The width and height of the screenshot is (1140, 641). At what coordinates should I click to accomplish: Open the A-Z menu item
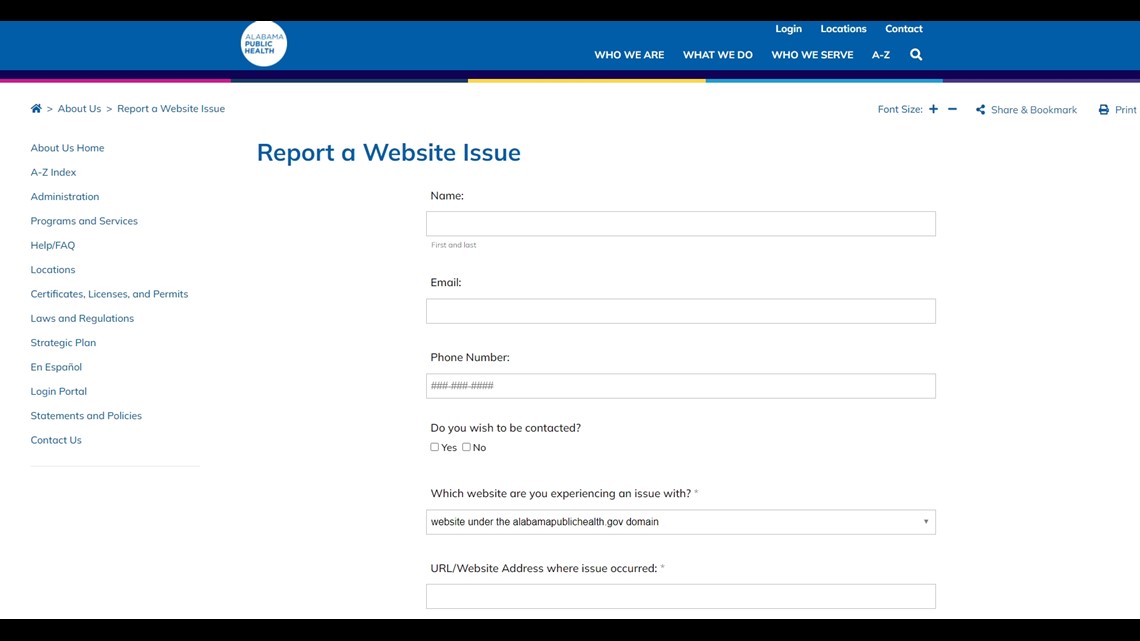coord(880,55)
